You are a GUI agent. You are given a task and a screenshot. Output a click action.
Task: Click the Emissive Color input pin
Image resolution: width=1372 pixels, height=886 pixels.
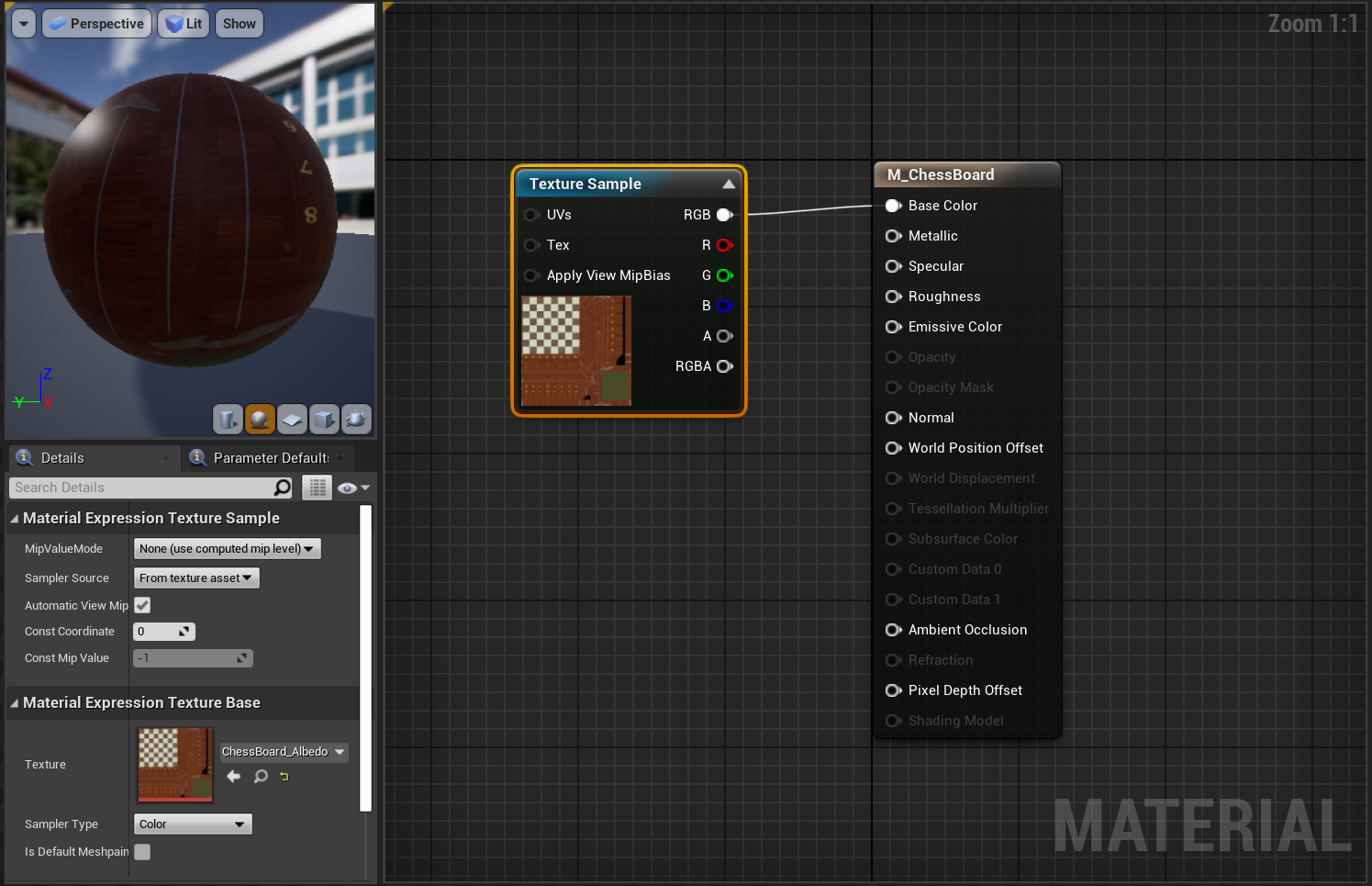(x=893, y=327)
